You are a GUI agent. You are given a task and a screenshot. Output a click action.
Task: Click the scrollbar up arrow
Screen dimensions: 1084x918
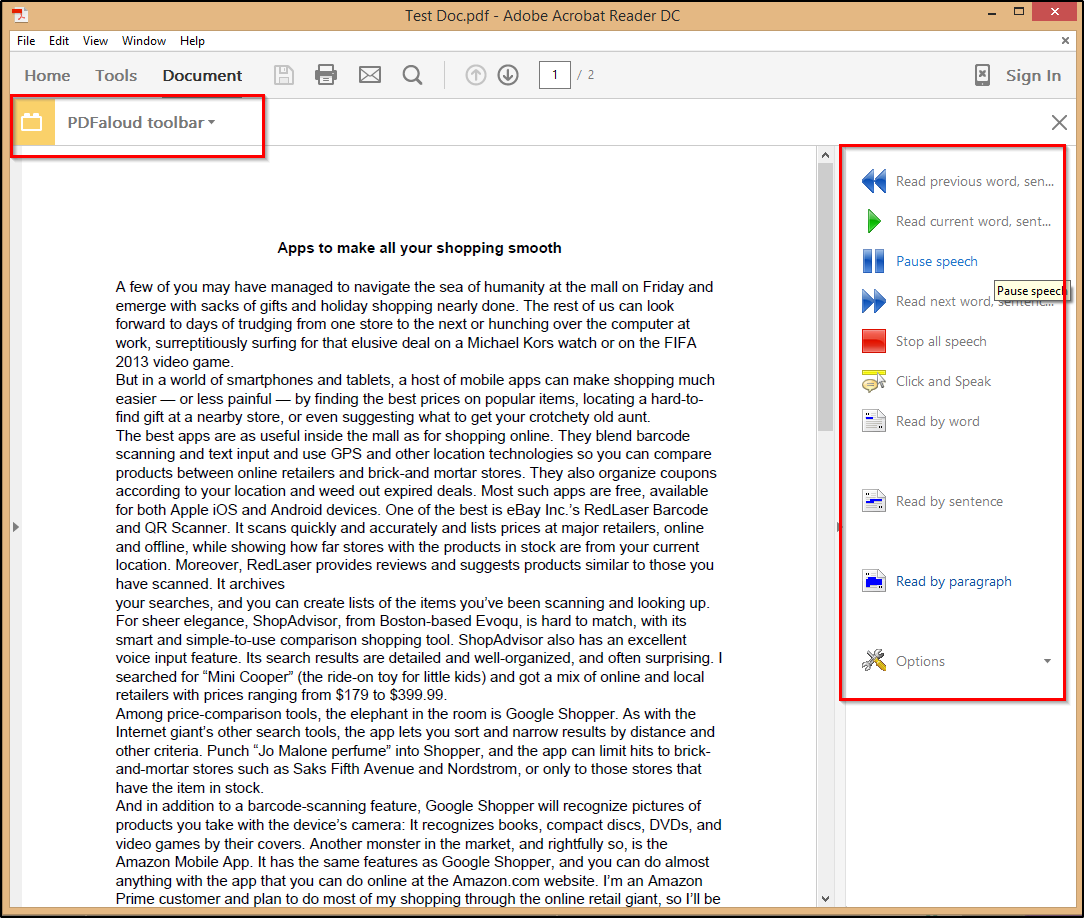pos(825,155)
